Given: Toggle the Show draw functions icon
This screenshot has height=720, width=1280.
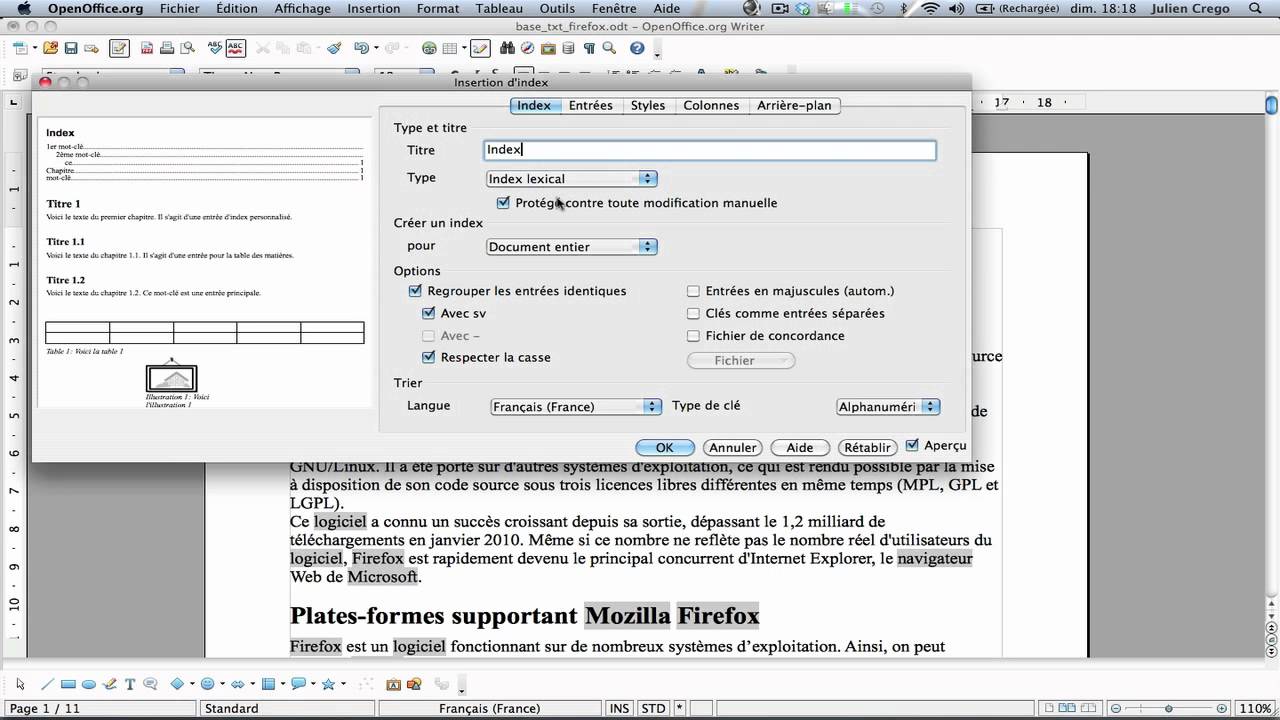Looking at the screenshot, I should tap(480, 48).
